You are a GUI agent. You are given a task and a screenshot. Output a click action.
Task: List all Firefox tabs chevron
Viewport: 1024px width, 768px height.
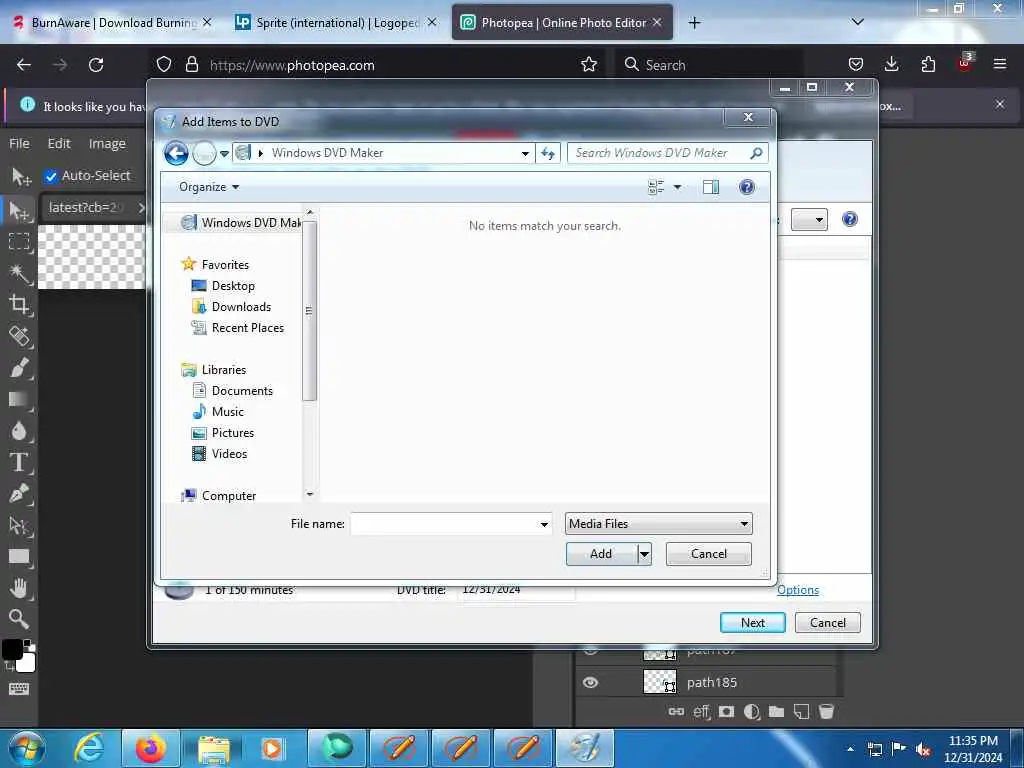pyautogui.click(x=857, y=22)
